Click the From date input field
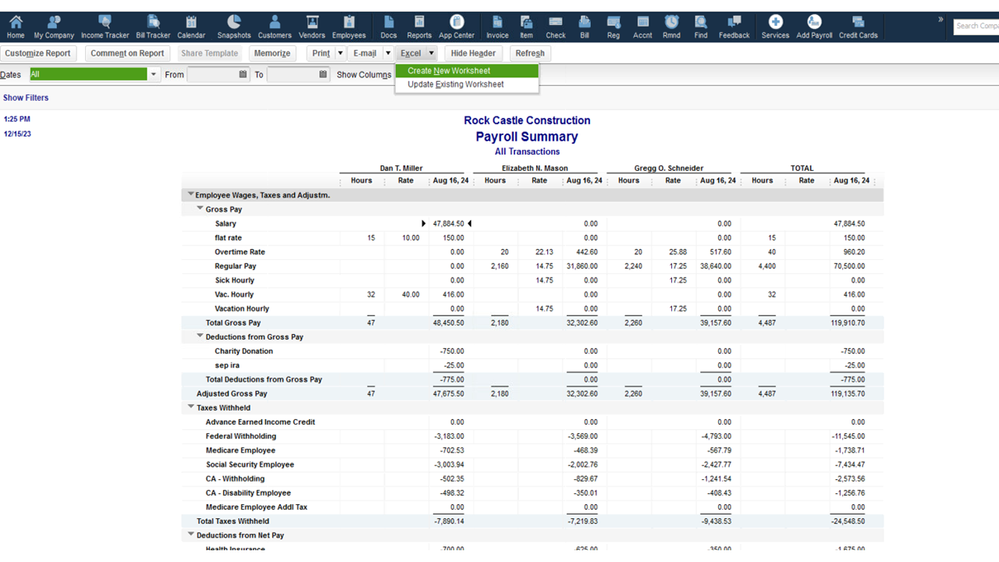Image resolution: width=999 pixels, height=562 pixels. coord(212,75)
